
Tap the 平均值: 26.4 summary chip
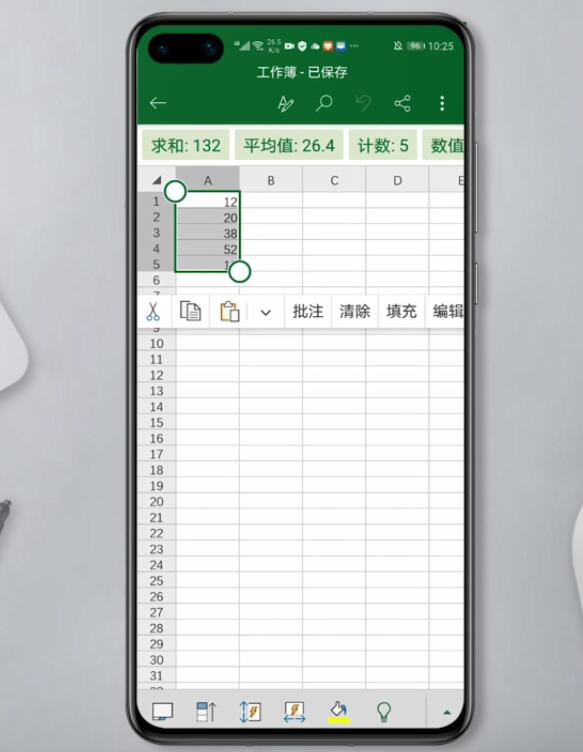(x=289, y=145)
